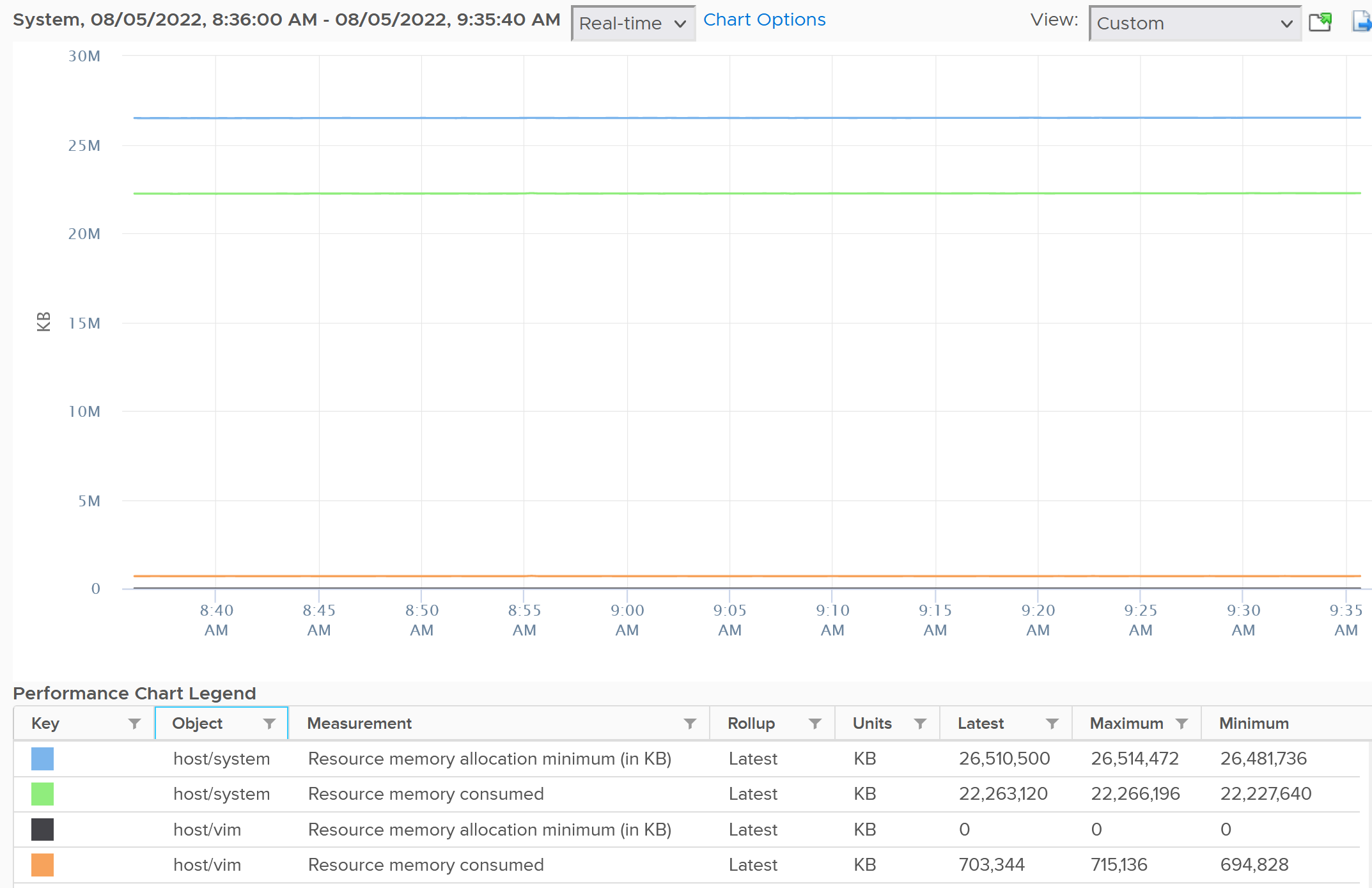Click the blue host/system allocation swatch

tap(42, 759)
